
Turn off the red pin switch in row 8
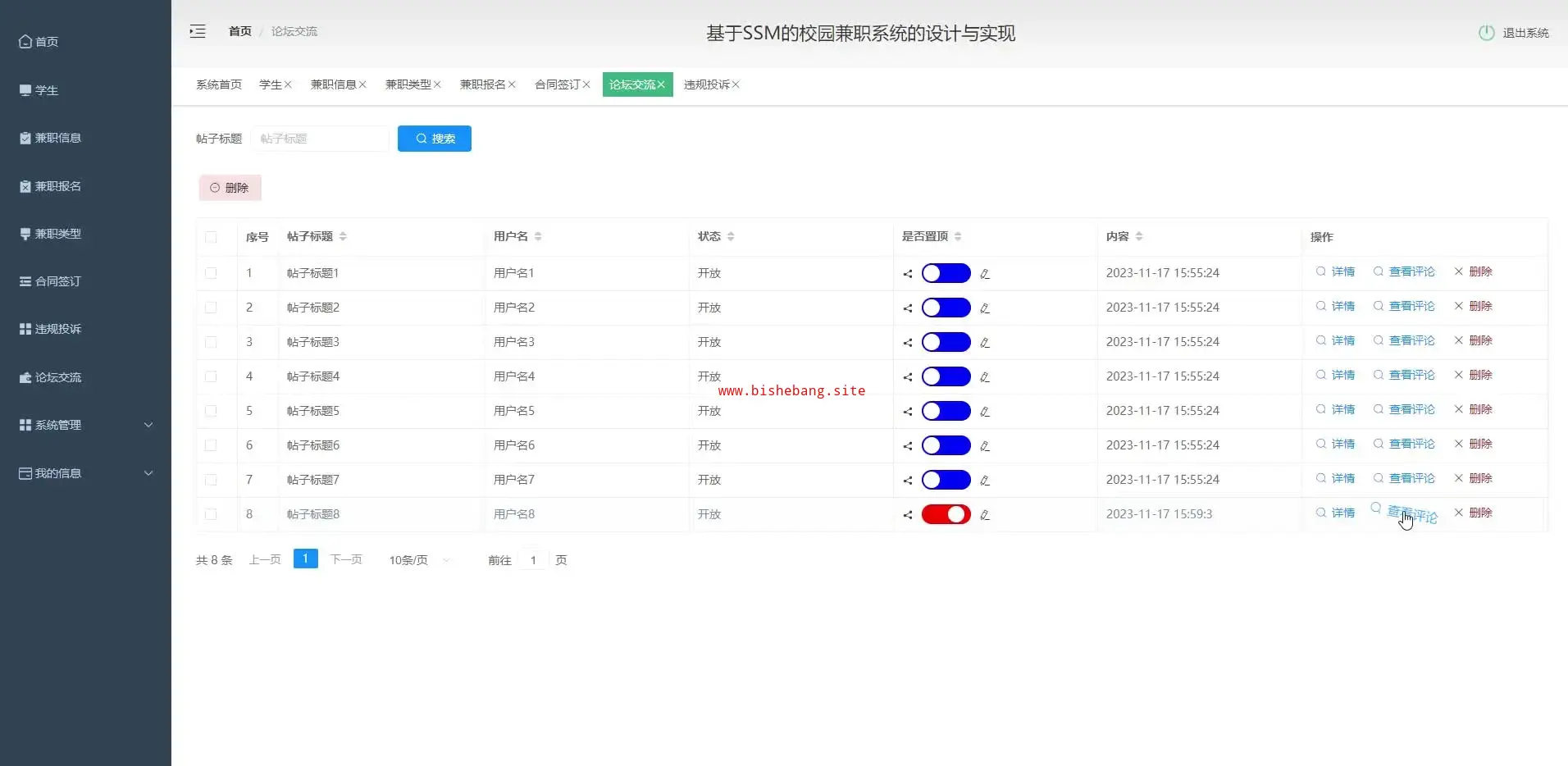point(946,514)
